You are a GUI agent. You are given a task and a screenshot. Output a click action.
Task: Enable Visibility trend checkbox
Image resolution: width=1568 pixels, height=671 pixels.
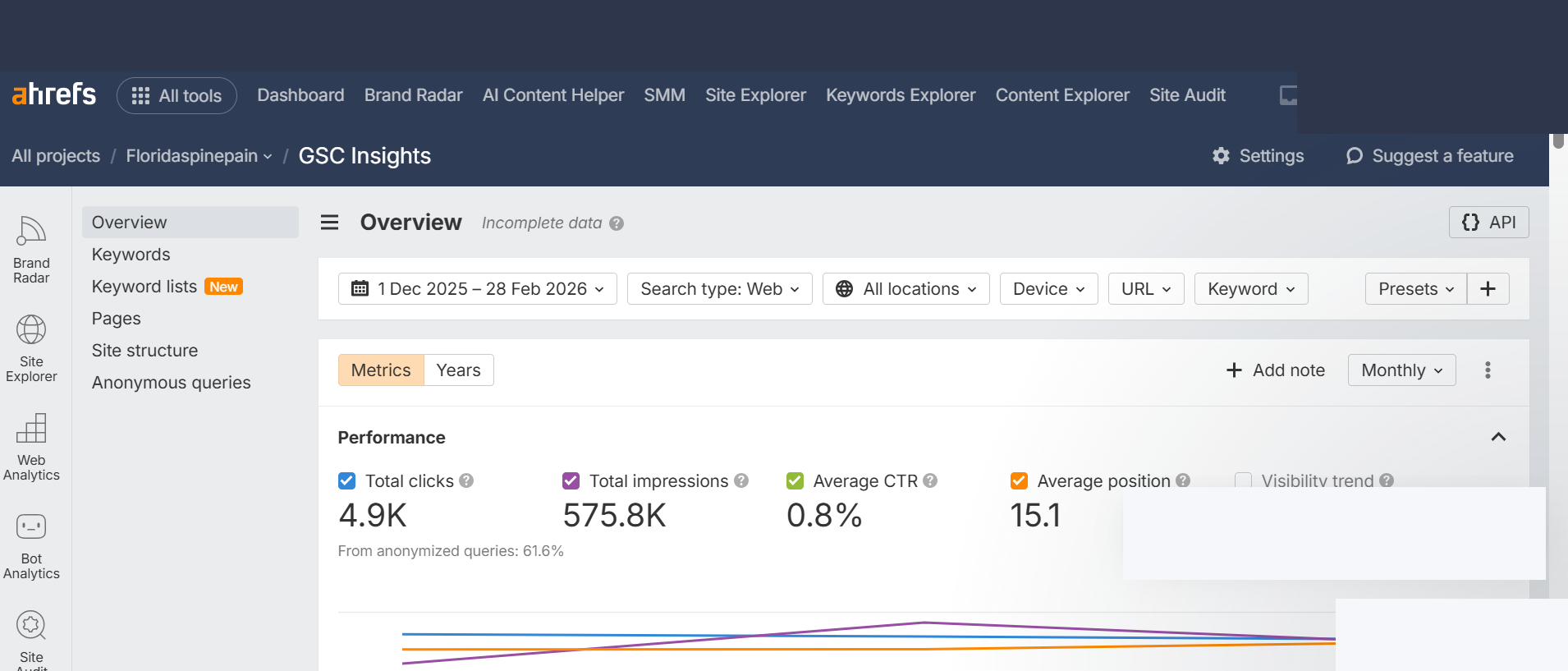1243,480
